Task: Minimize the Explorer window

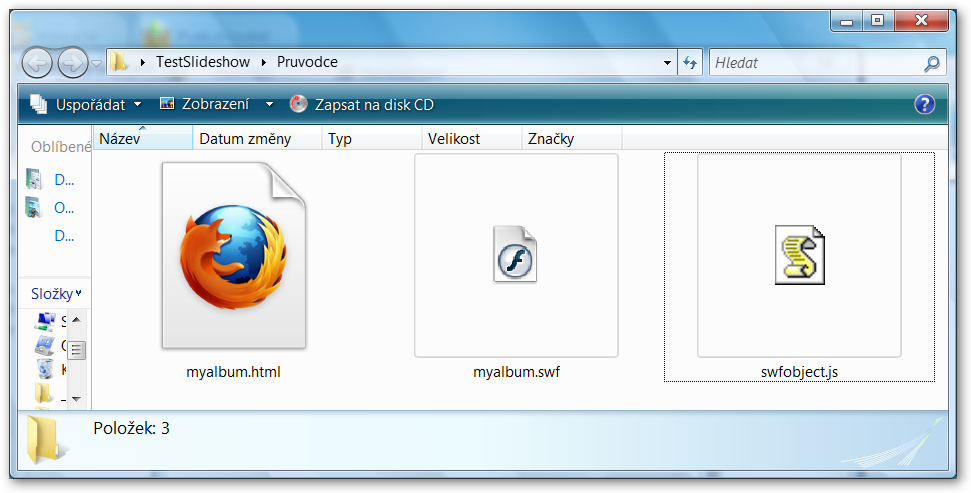Action: click(x=847, y=21)
